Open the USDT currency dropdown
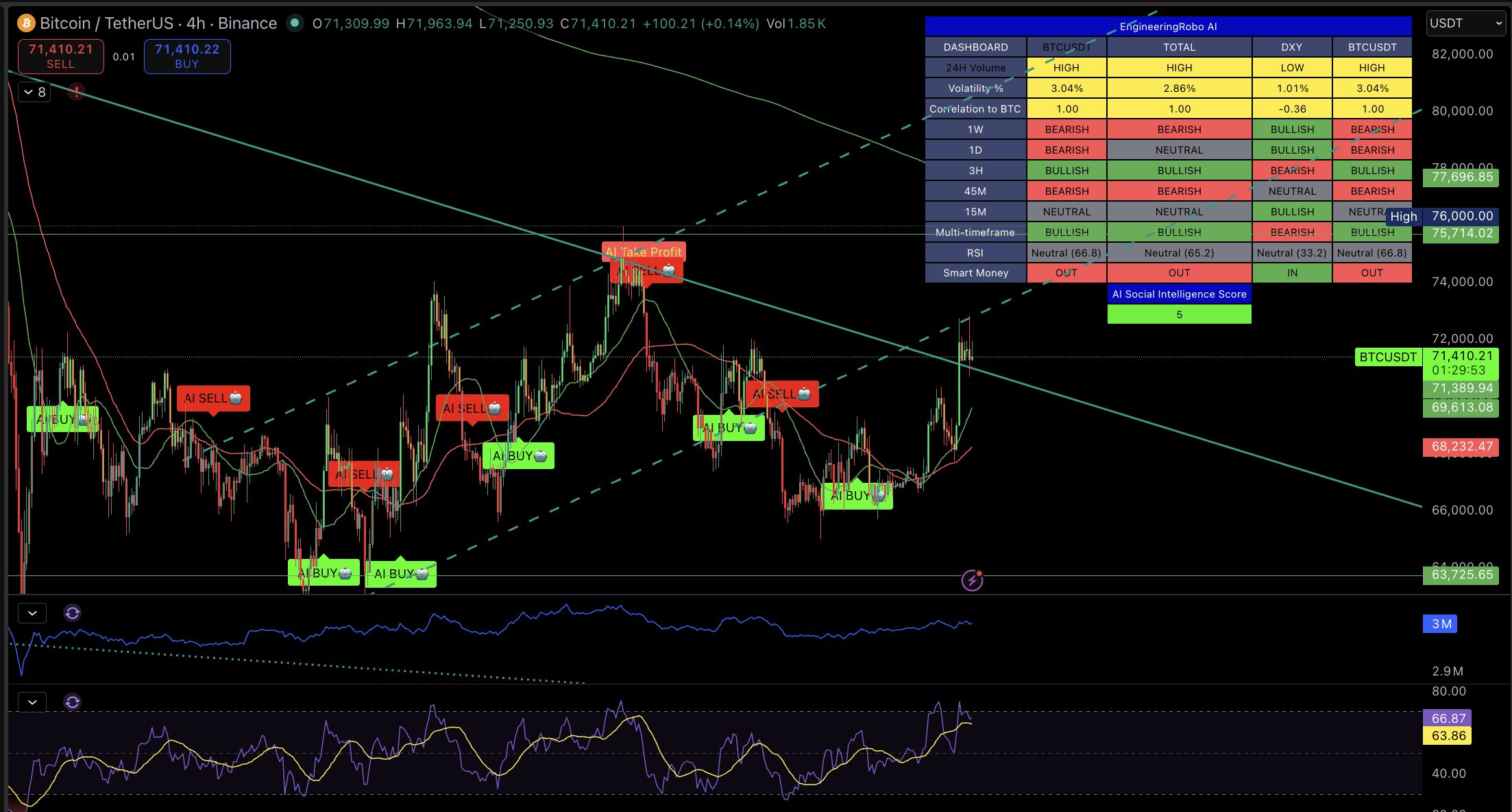Screen dimensions: 1512x812 coord(1465,23)
